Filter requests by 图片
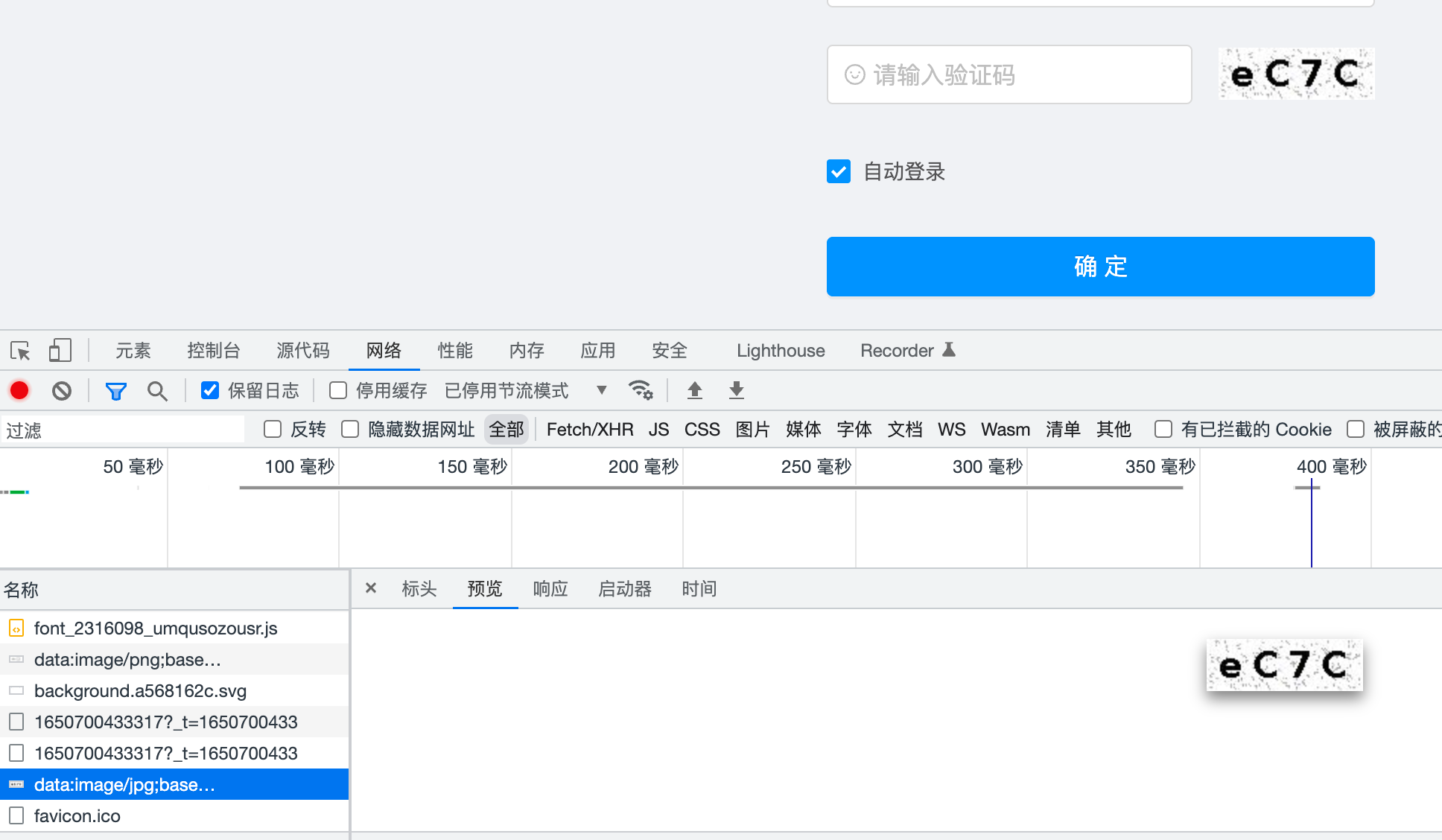 (753, 429)
